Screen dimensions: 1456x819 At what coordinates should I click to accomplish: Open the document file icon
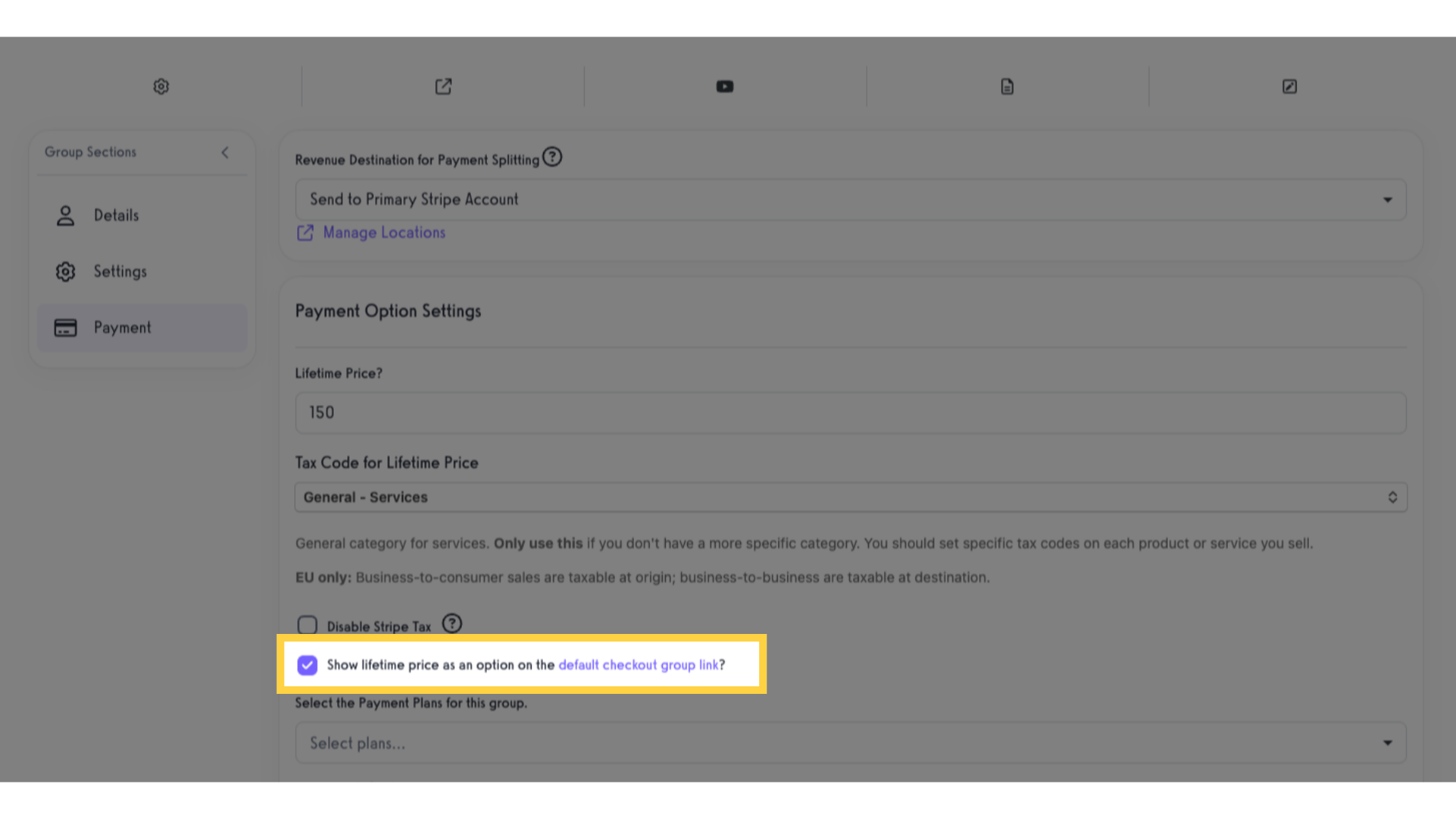1007,86
